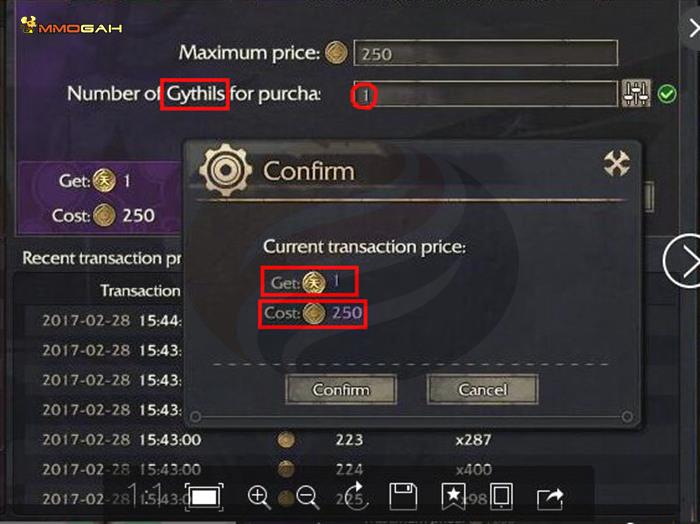Image resolution: width=700 pixels, height=524 pixels.
Task: Click the zoom in magnifier icon
Action: [259, 497]
